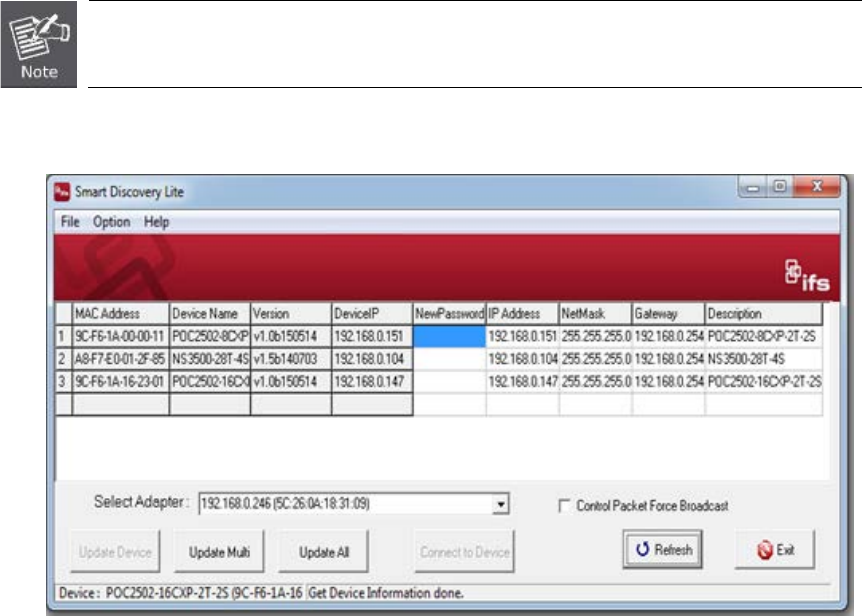
Task: Minimize the Smart Discovery Lite window
Action: (753, 187)
